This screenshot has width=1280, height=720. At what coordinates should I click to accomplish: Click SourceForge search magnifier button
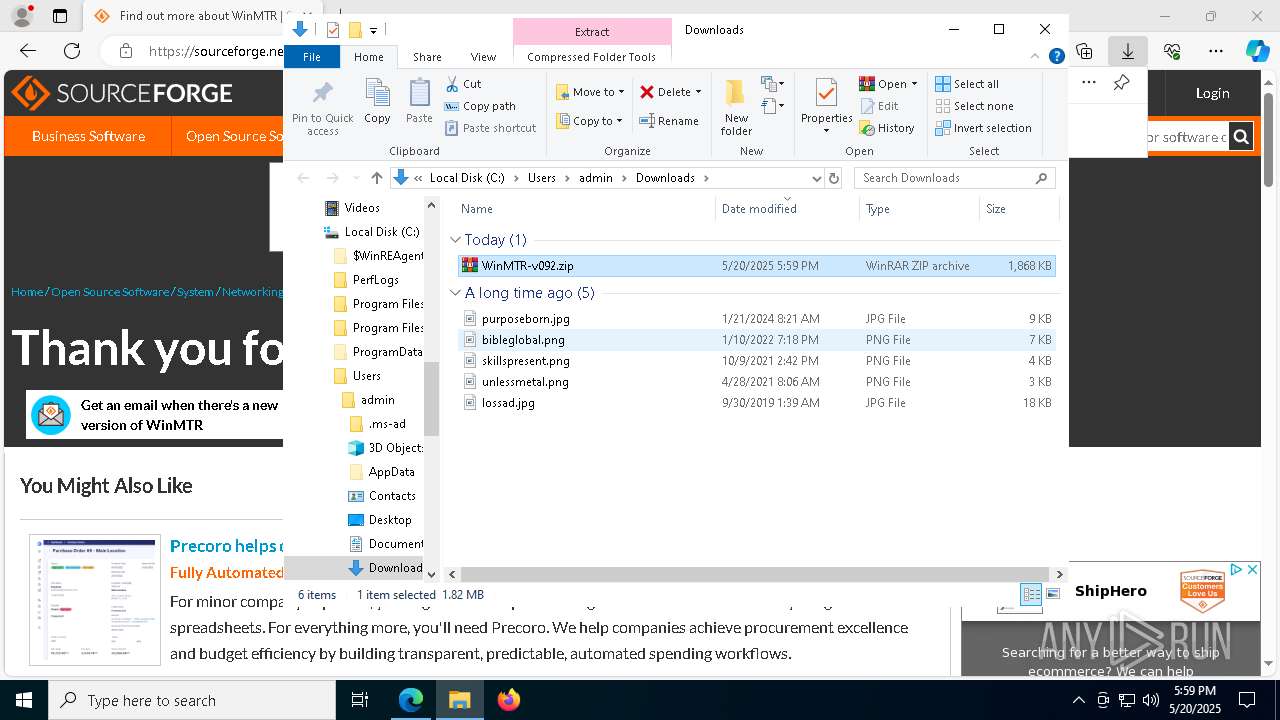[1241, 137]
